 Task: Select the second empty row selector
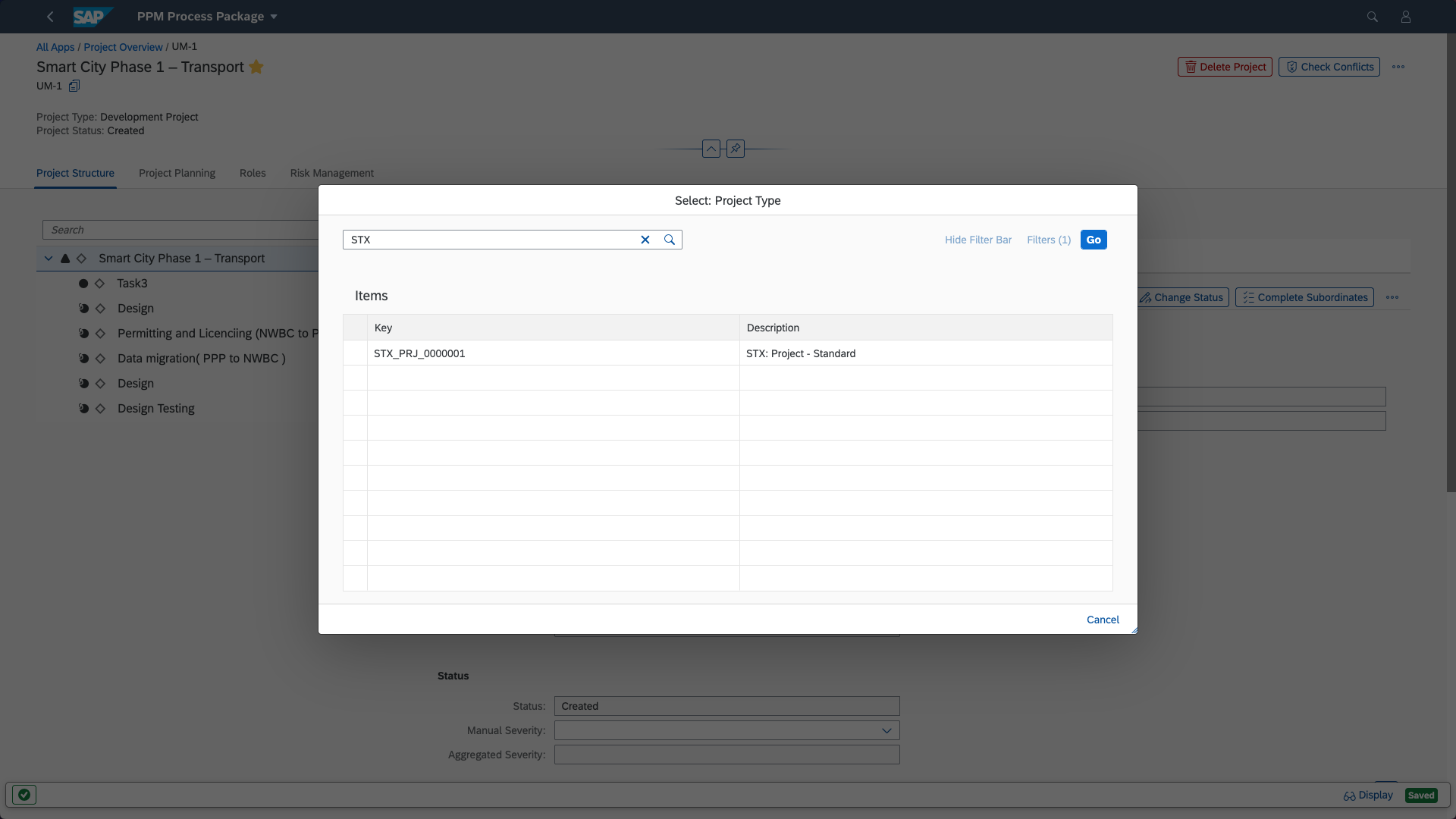[355, 403]
